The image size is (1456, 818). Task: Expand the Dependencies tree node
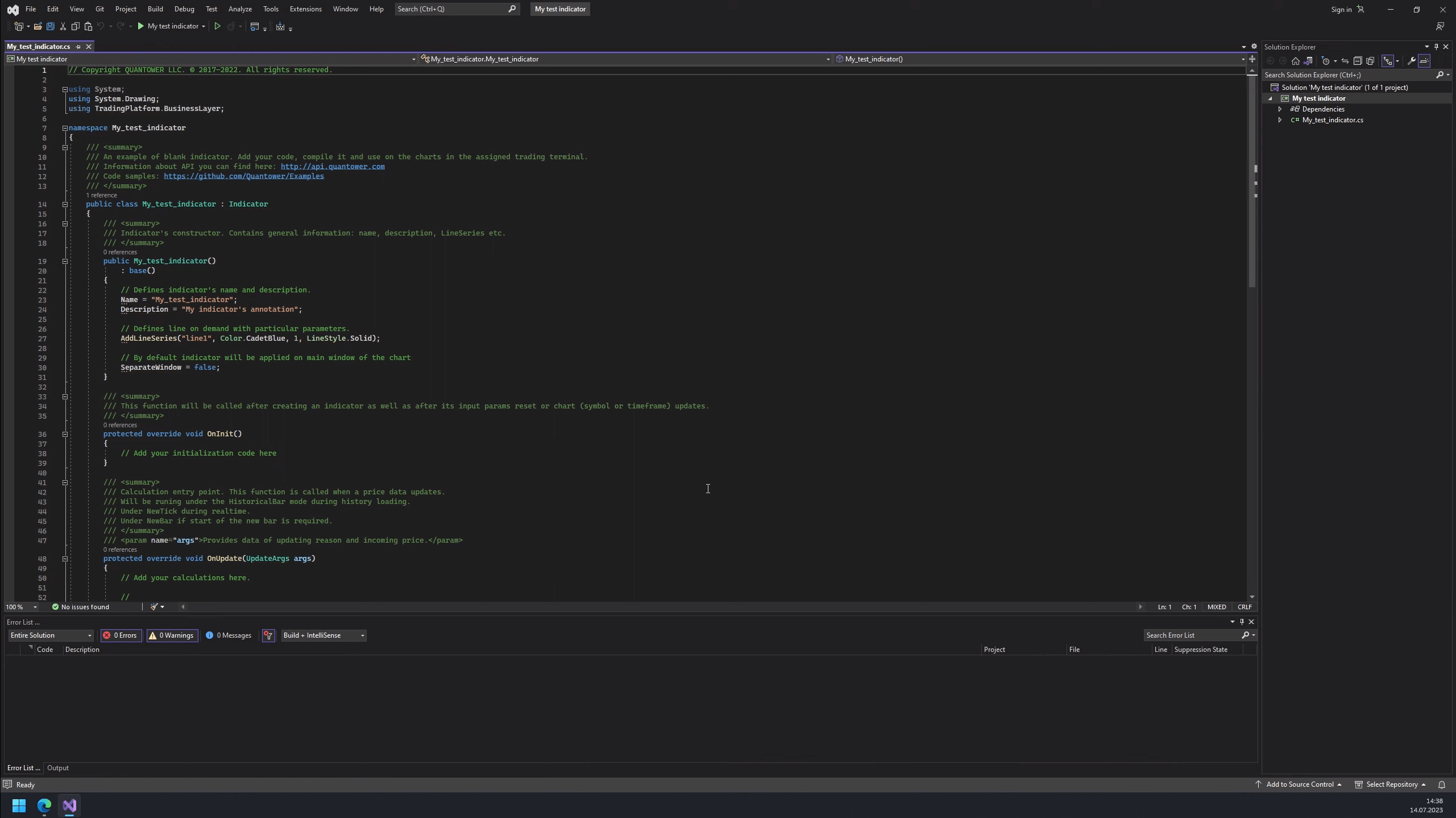(1280, 109)
